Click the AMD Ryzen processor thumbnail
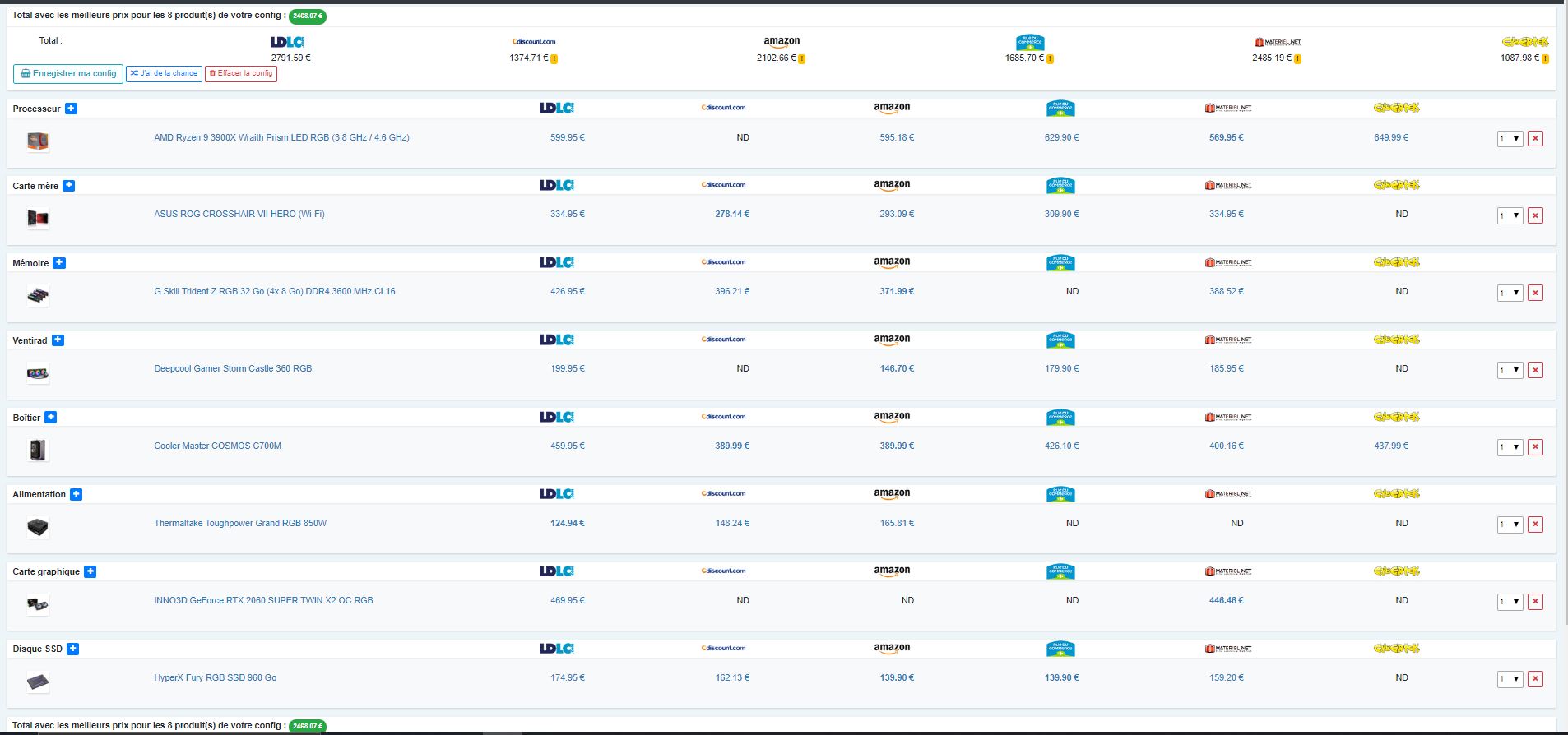 [x=38, y=141]
